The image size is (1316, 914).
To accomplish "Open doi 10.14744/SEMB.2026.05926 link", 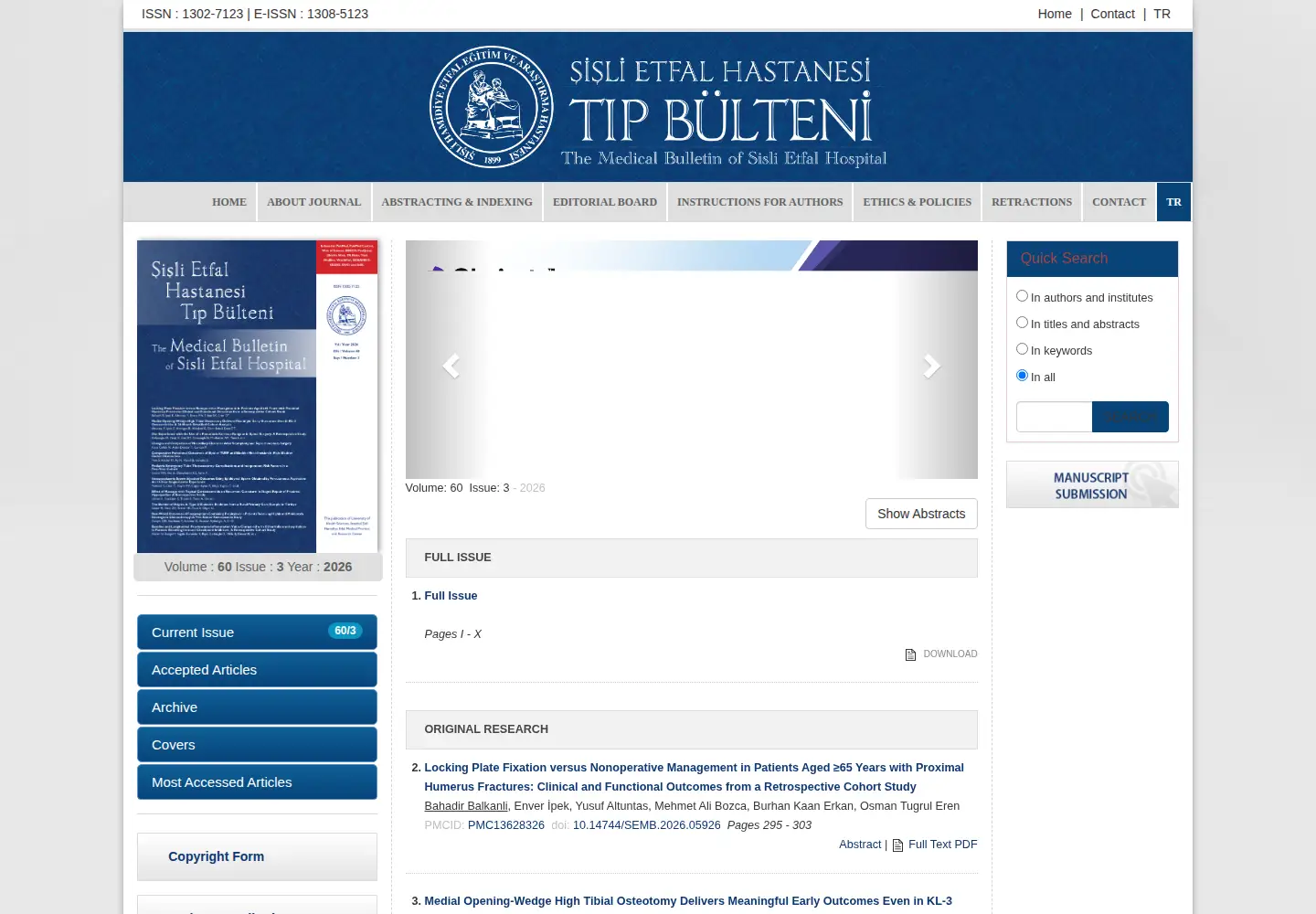I will click(x=646, y=825).
